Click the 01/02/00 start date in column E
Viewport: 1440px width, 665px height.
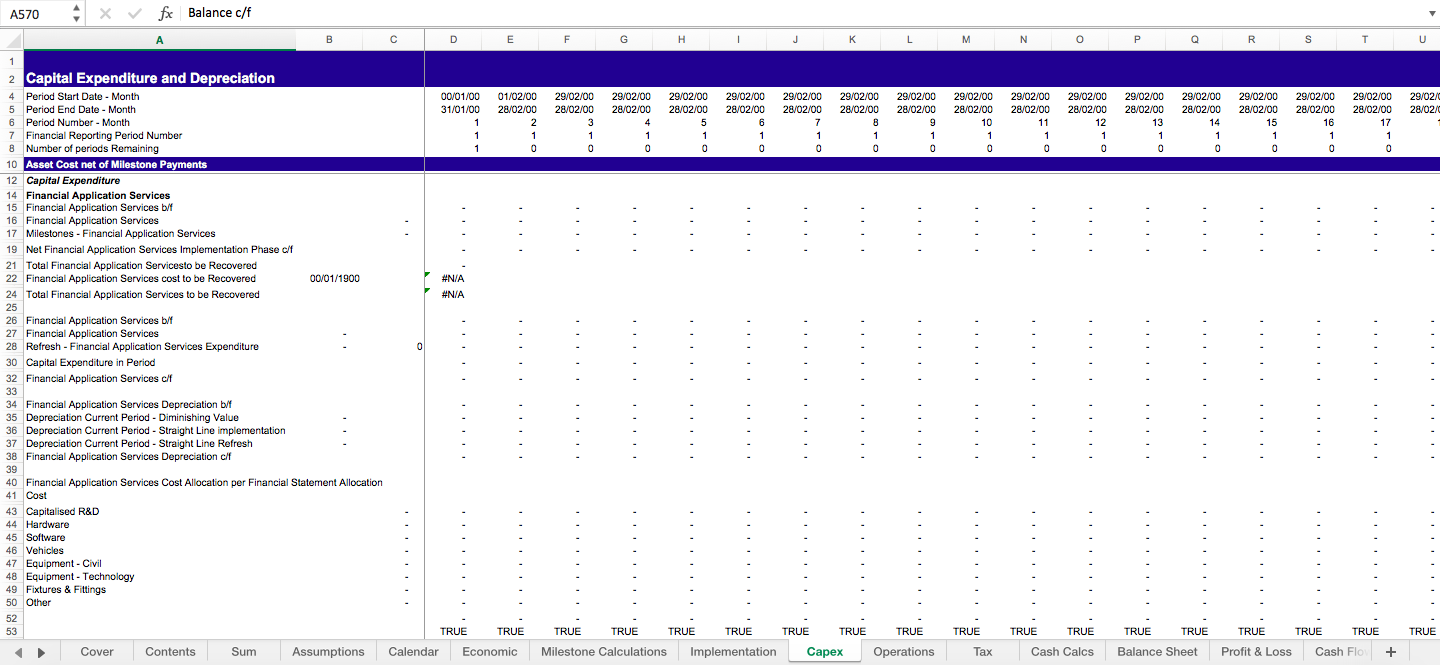[517, 97]
